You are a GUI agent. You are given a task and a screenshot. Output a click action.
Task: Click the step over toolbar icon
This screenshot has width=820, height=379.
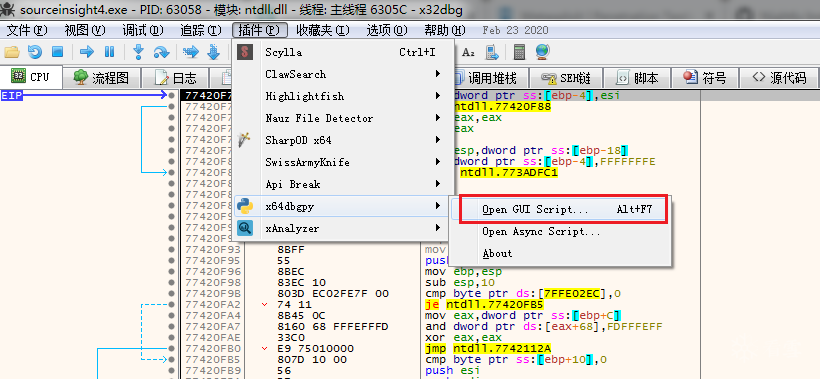161,52
